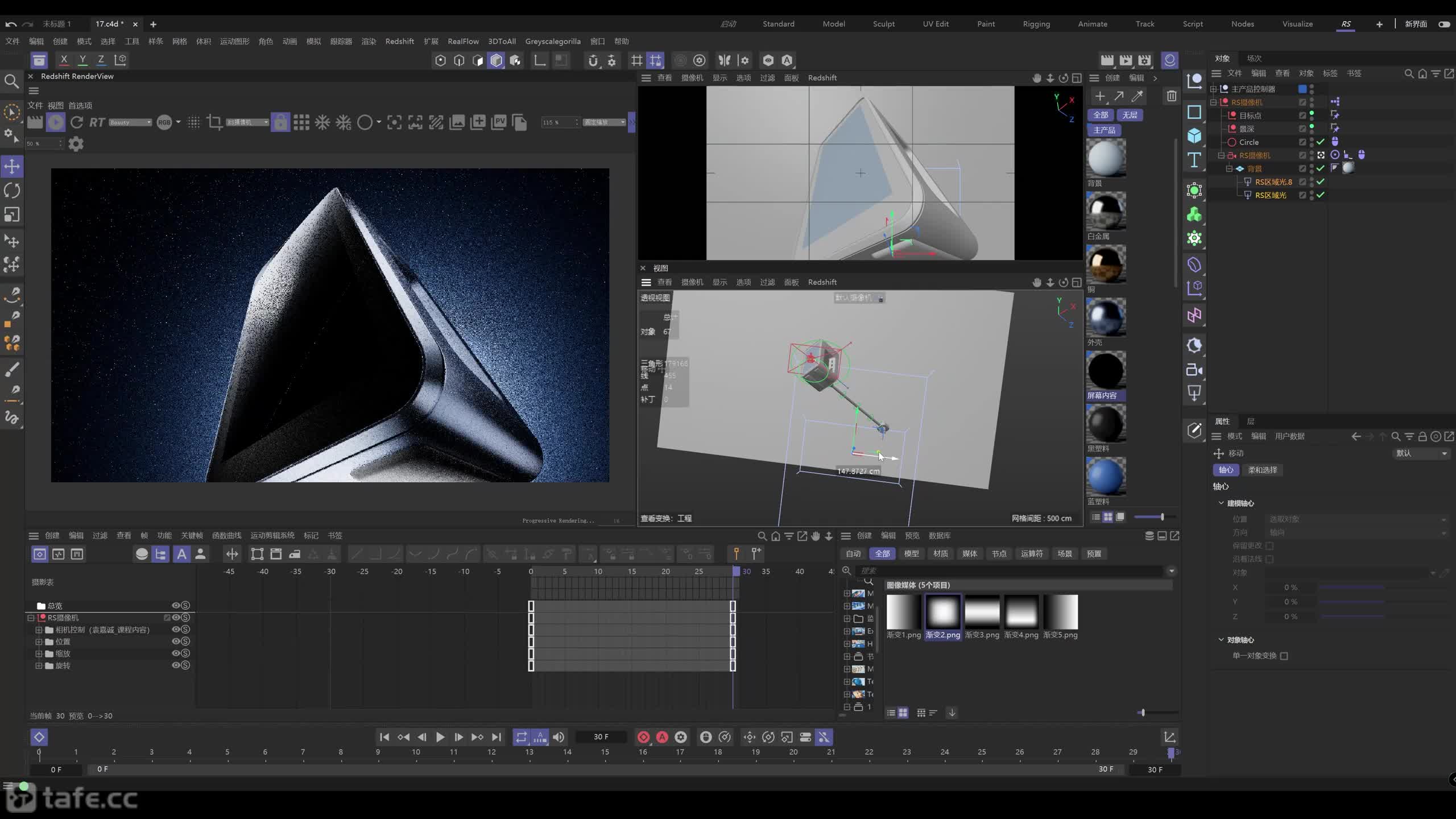The image size is (1456, 819).
Task: Add Text spline object
Action: click(1194, 160)
